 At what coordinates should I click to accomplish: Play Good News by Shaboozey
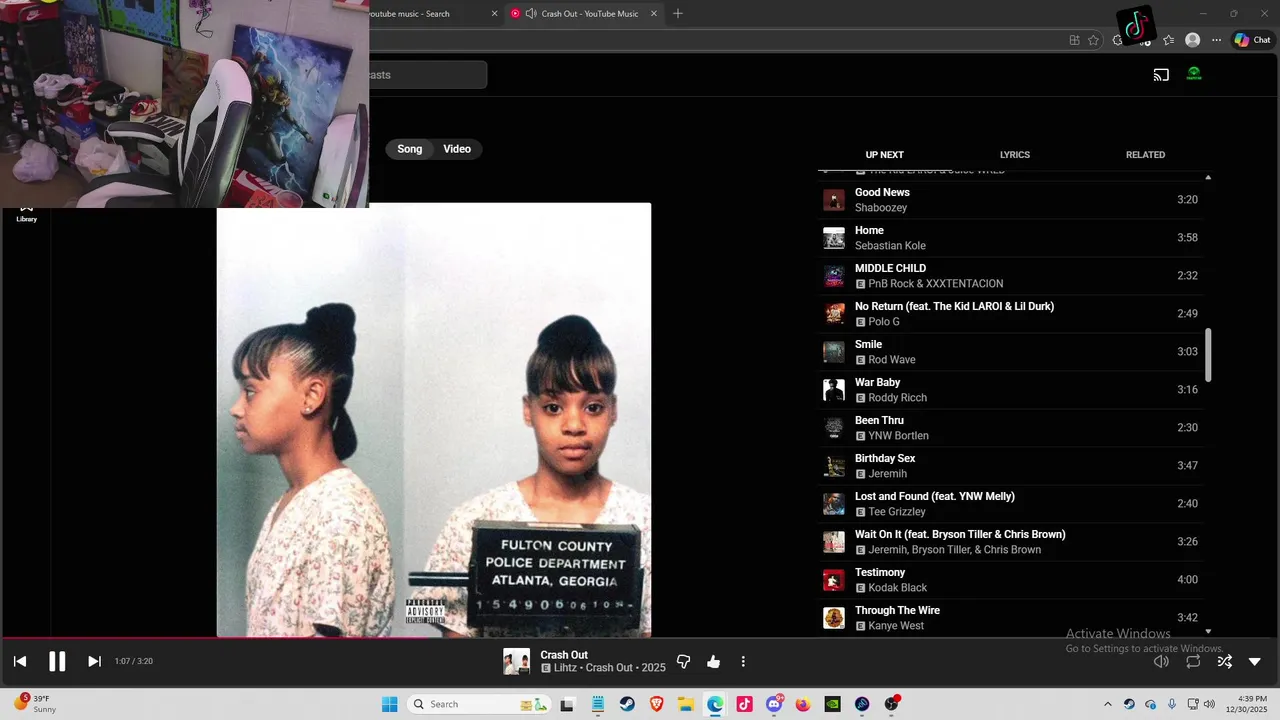[1010, 200]
